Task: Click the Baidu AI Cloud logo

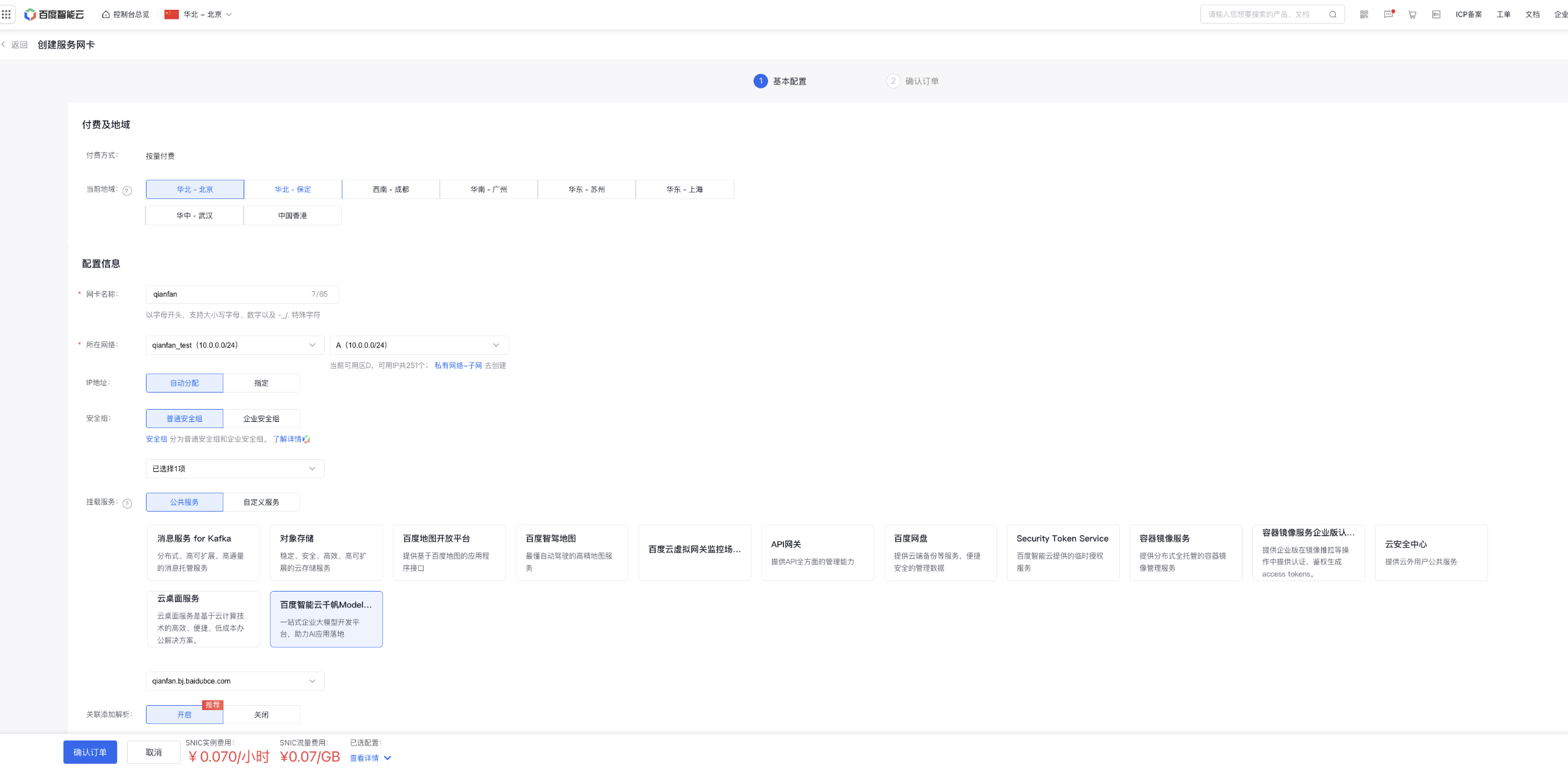Action: [54, 14]
